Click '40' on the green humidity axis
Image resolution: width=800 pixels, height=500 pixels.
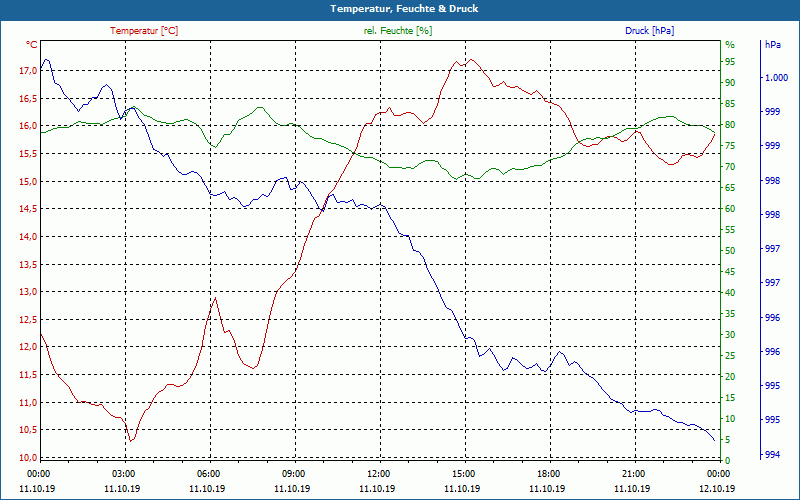coord(730,293)
